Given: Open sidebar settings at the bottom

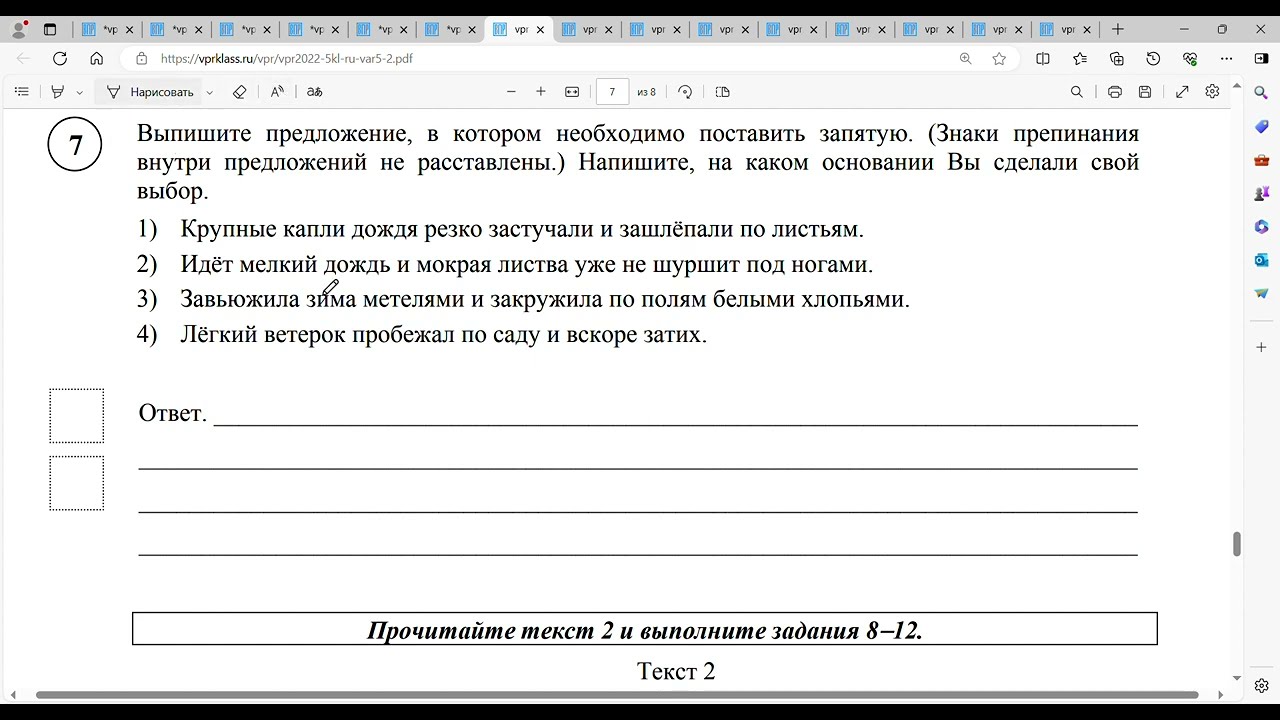Looking at the screenshot, I should tap(1262, 686).
